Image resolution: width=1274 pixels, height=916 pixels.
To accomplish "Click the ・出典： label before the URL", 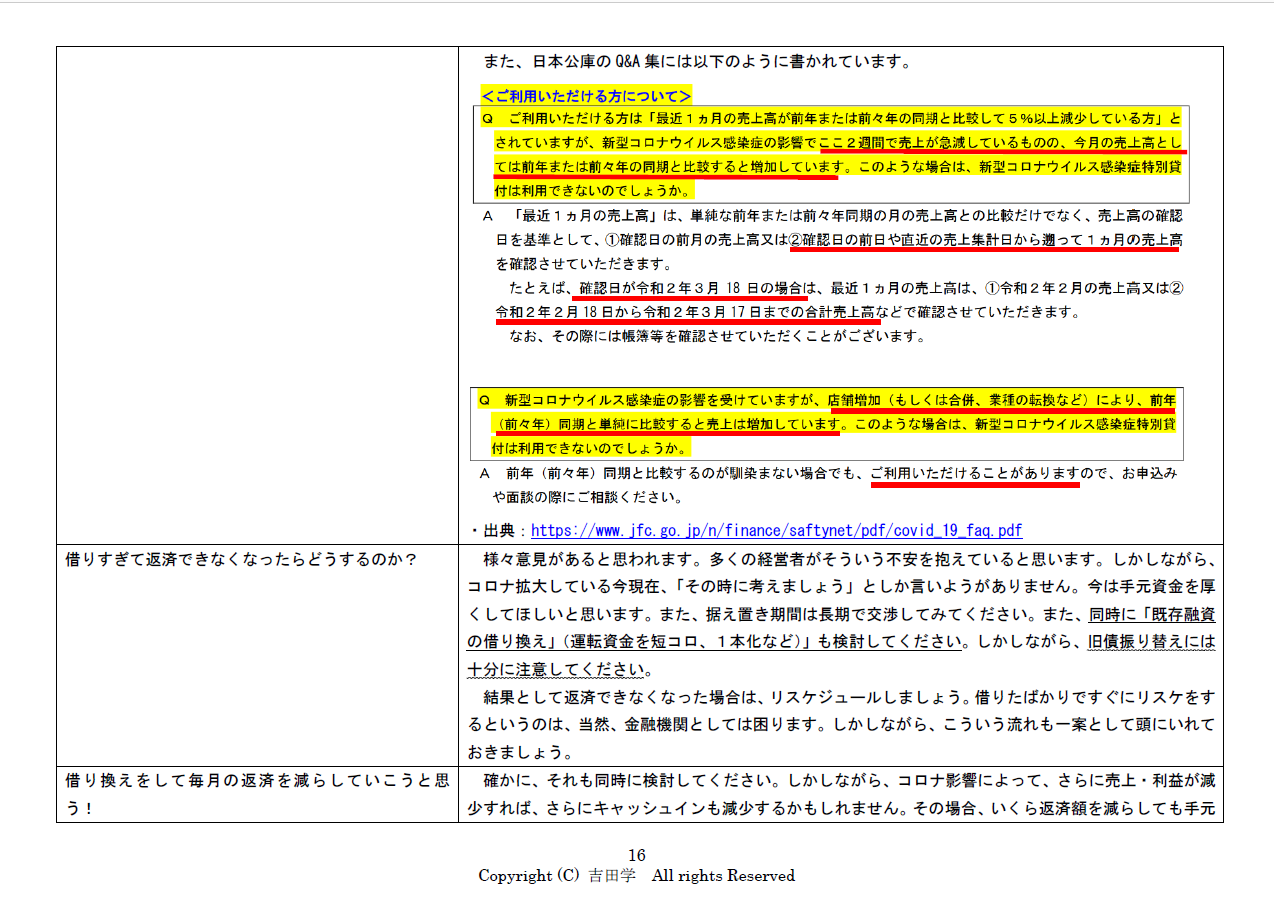I will point(498,531).
